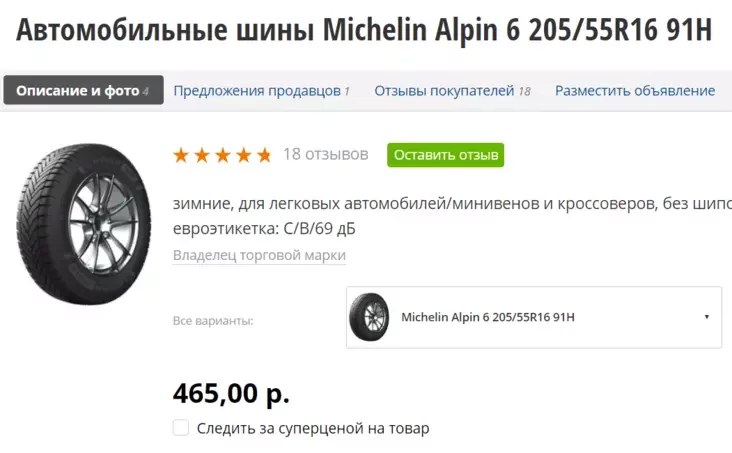Follow the Владелец торговой марки link
732x453 pixels.
(x=259, y=255)
